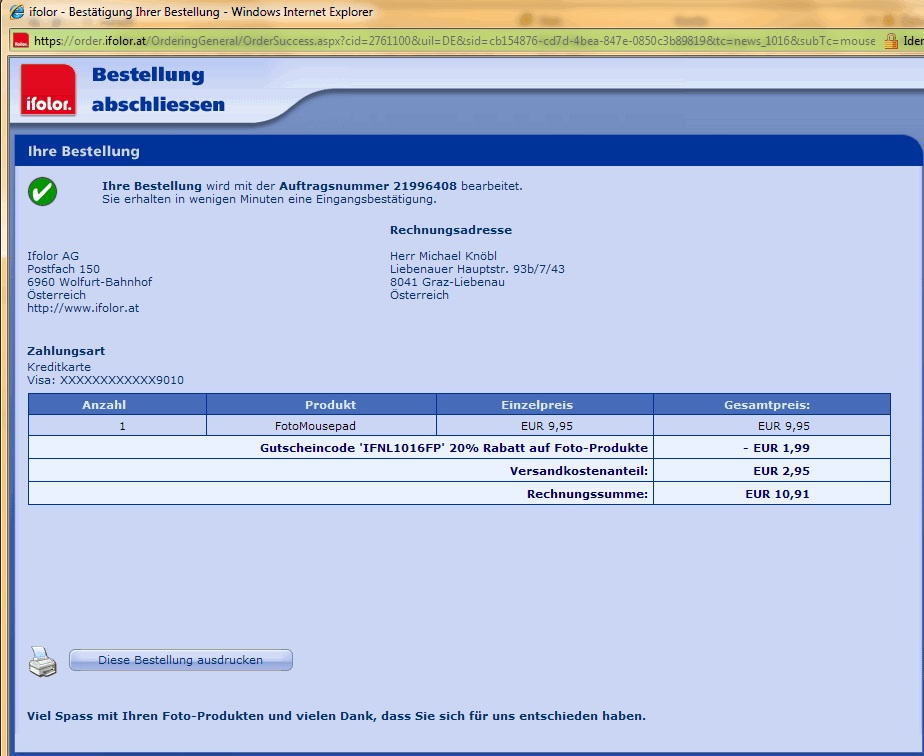Click the shipping cost 'EUR 2,95'

[781, 471]
